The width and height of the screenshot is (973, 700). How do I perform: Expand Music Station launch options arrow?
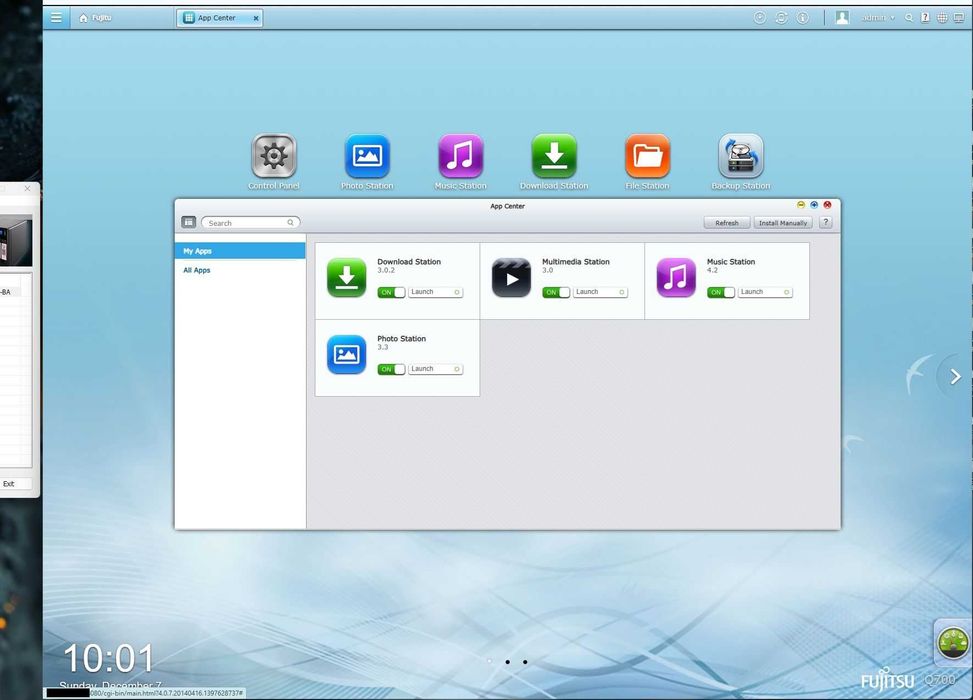click(787, 292)
